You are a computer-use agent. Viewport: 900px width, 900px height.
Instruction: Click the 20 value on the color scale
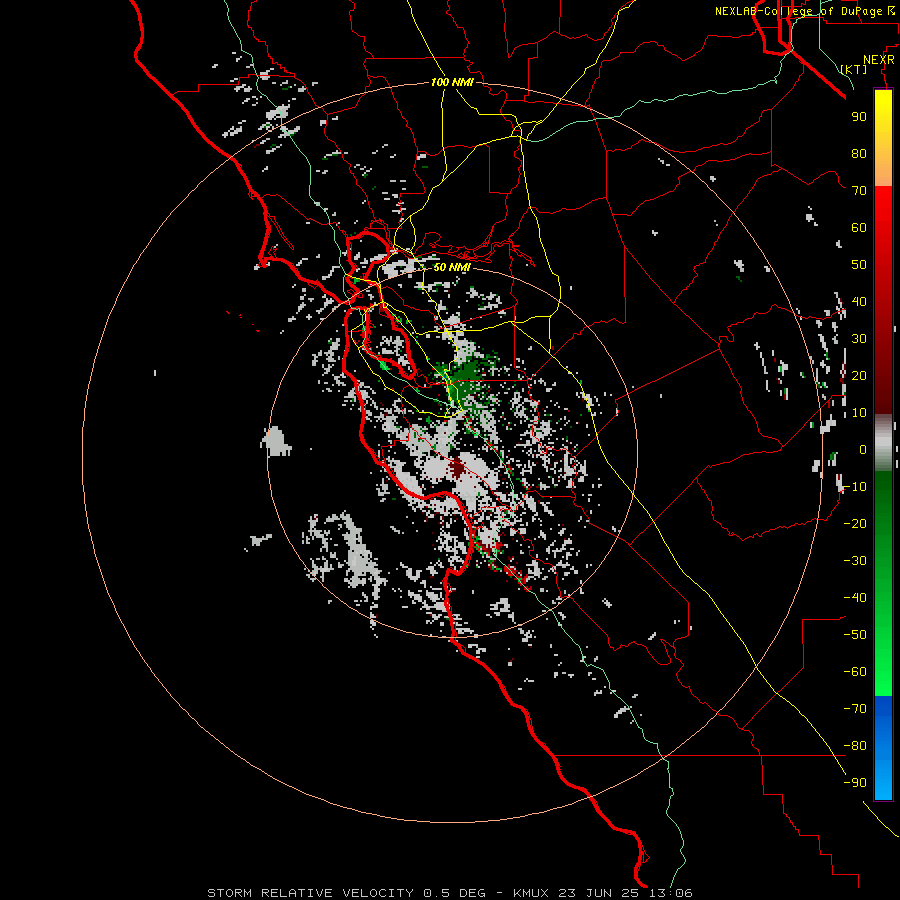(859, 376)
